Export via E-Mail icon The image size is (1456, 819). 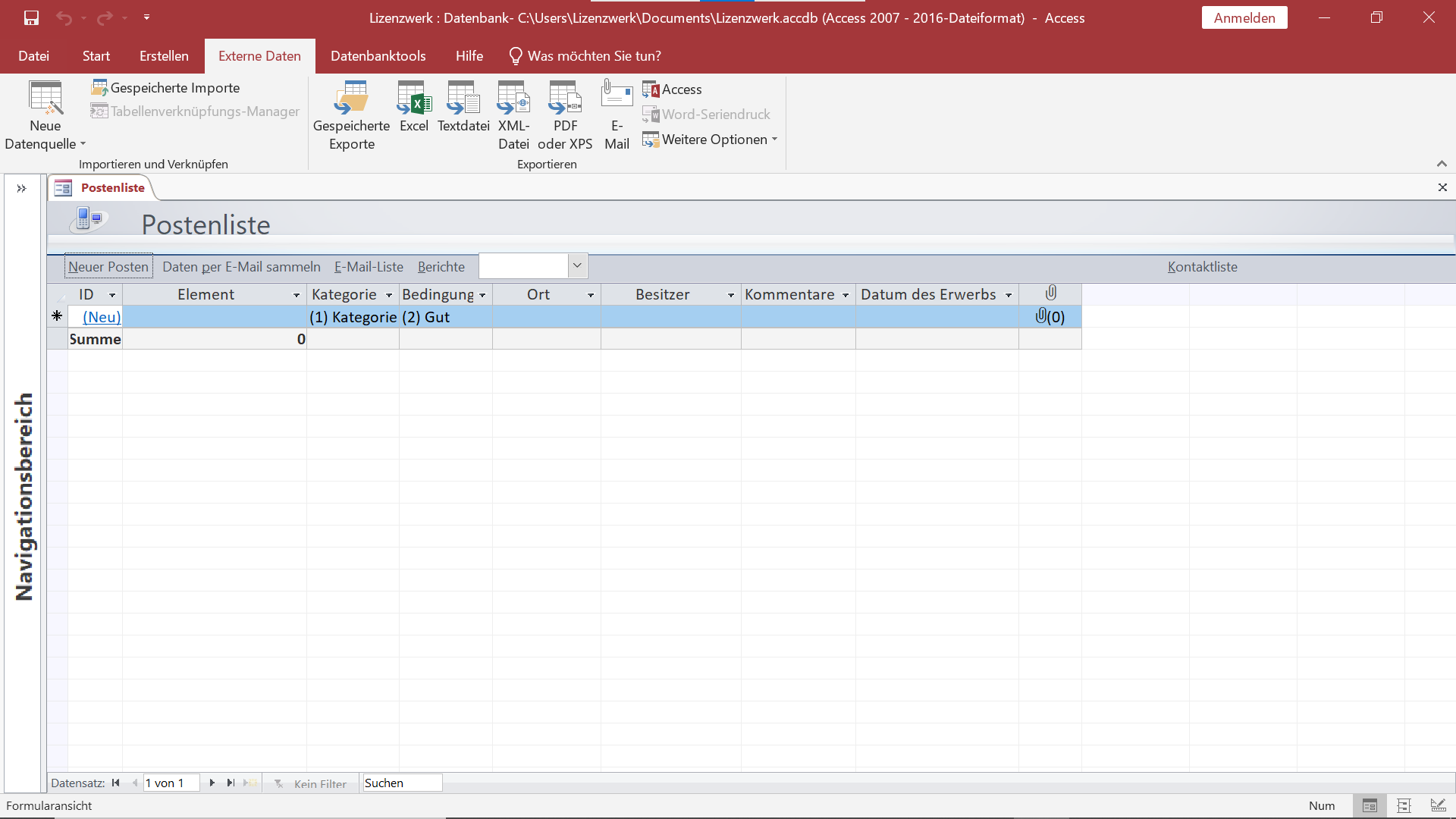pos(617,115)
